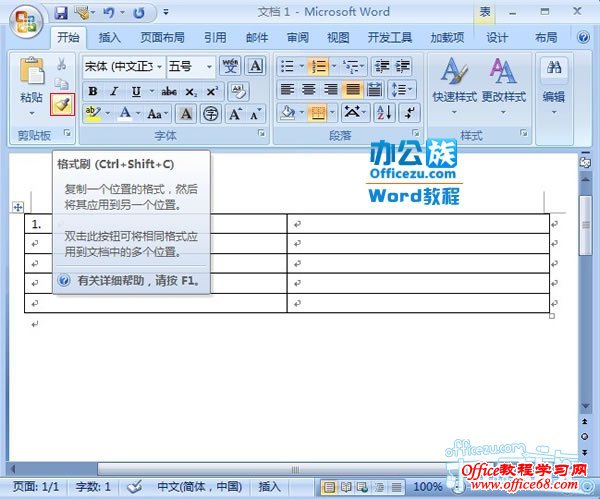Open the Change Styles menu
Viewport: 600px width, 499px height.
coord(504,85)
